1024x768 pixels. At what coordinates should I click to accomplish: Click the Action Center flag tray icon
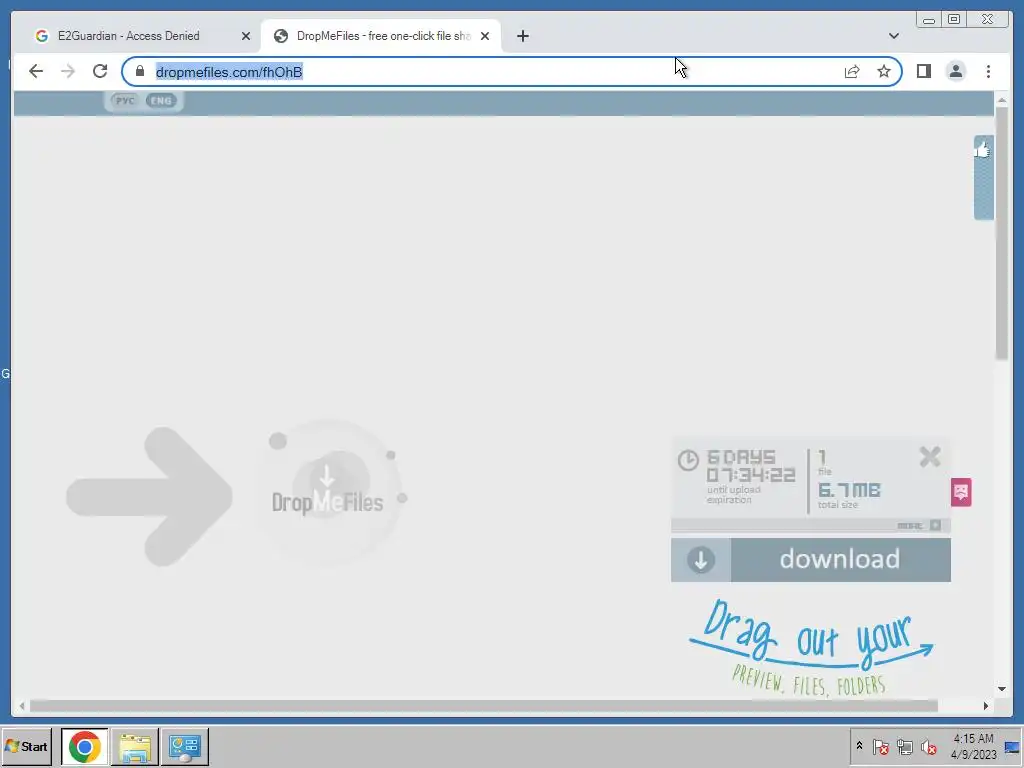[880, 746]
